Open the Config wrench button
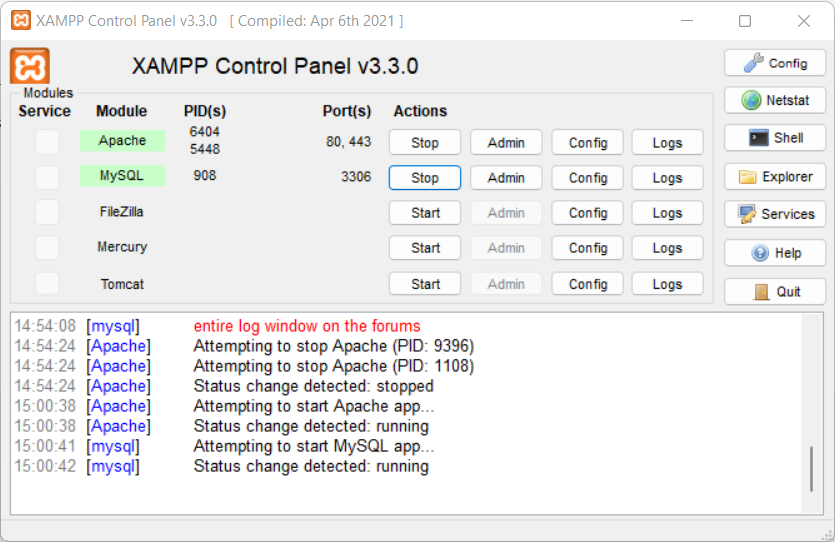The height and width of the screenshot is (542, 835). pyautogui.click(x=775, y=63)
